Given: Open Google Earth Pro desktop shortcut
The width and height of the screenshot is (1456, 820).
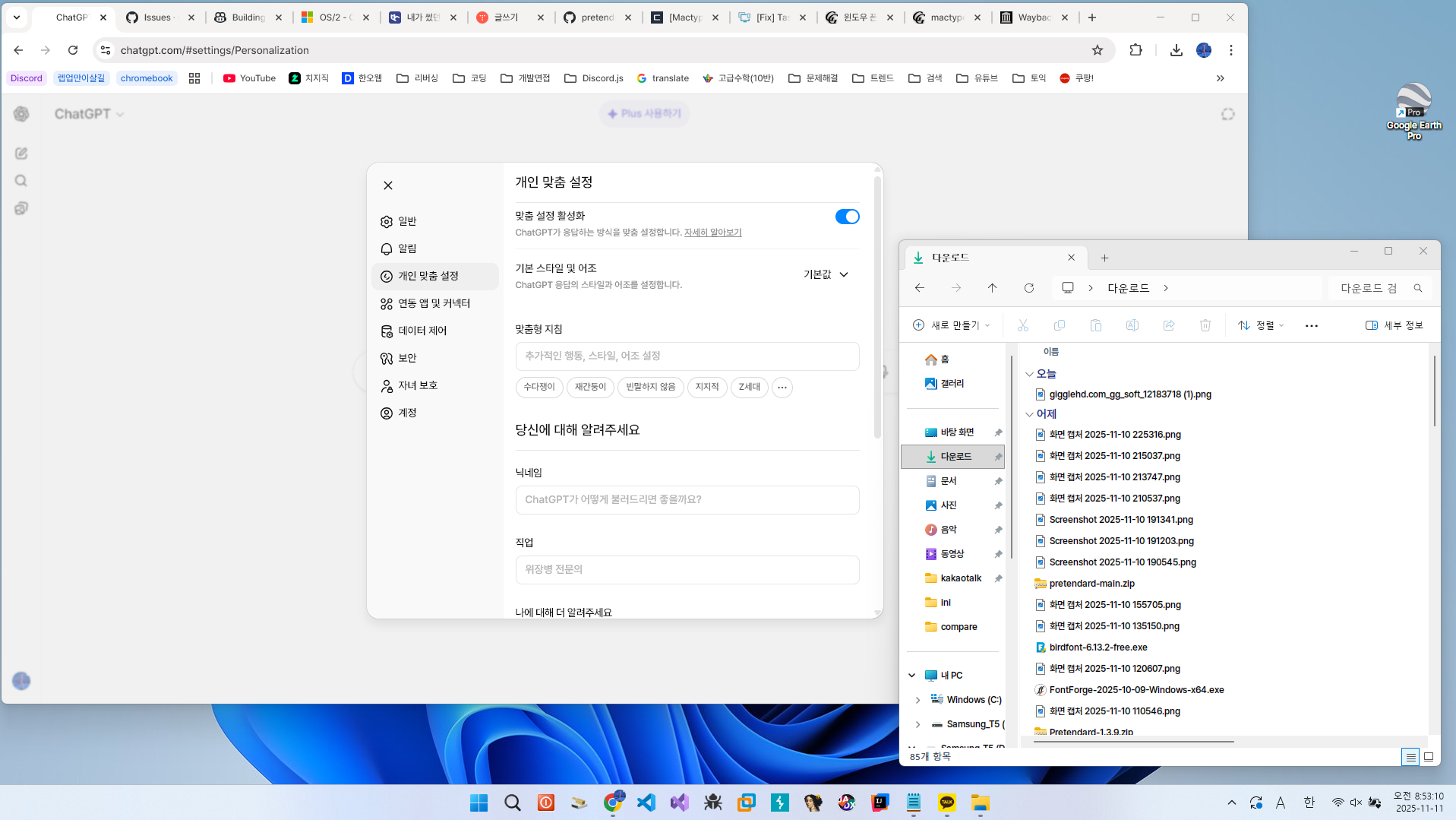Looking at the screenshot, I should pos(1413,112).
